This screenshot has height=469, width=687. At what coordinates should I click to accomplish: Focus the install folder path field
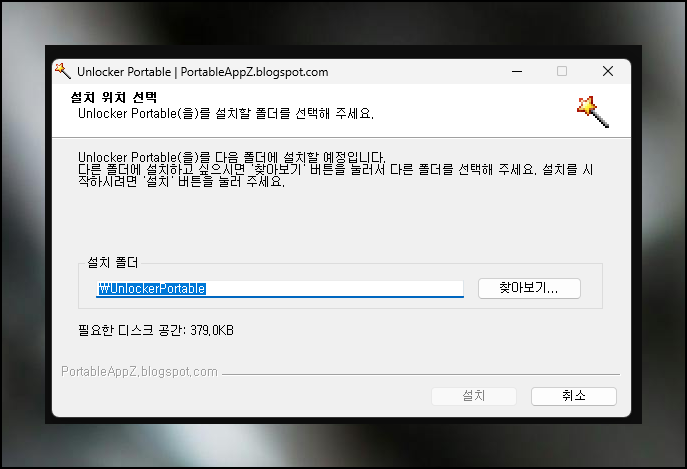pyautogui.click(x=280, y=289)
